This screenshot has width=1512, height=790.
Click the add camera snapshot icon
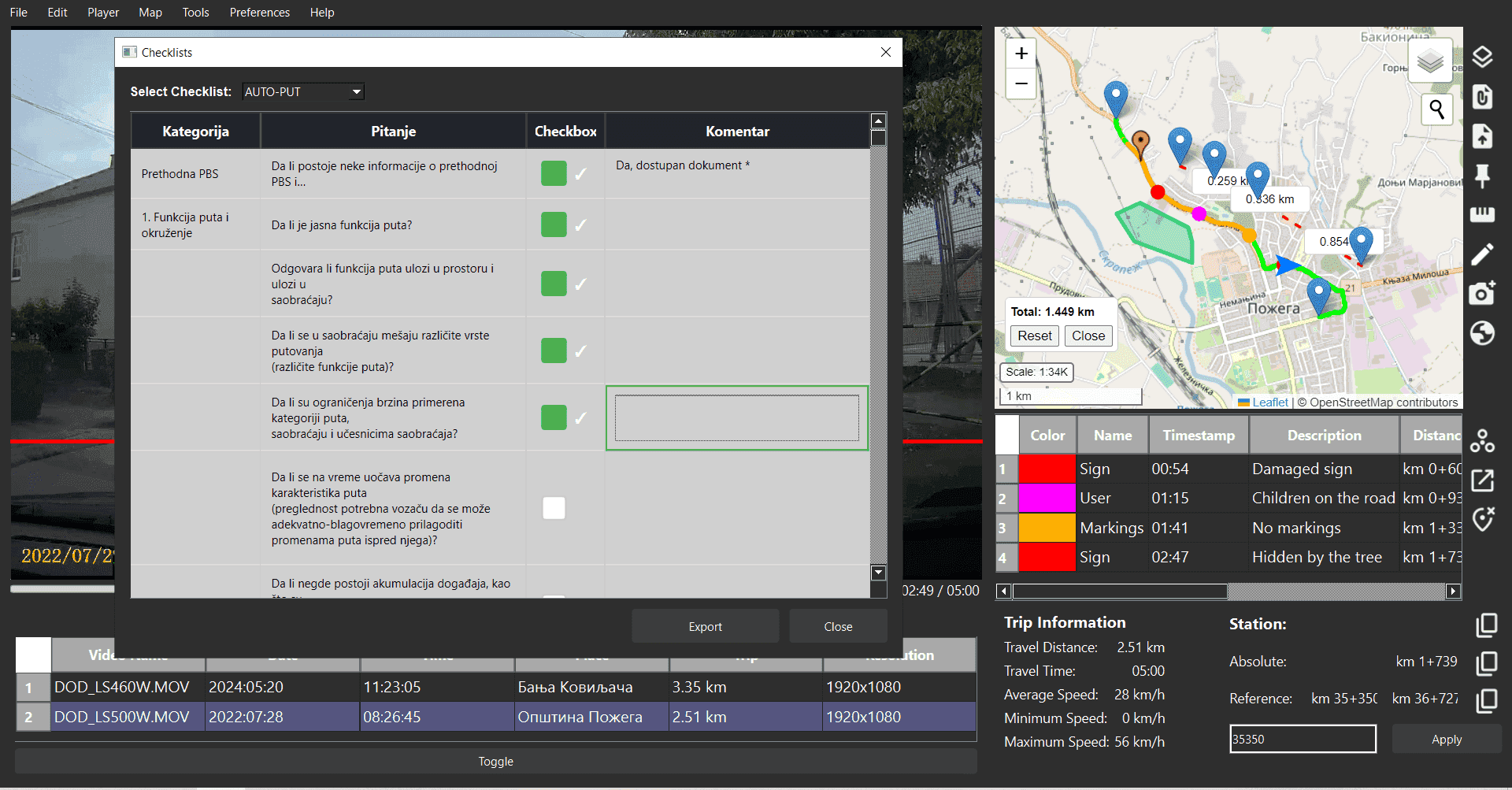1484,292
